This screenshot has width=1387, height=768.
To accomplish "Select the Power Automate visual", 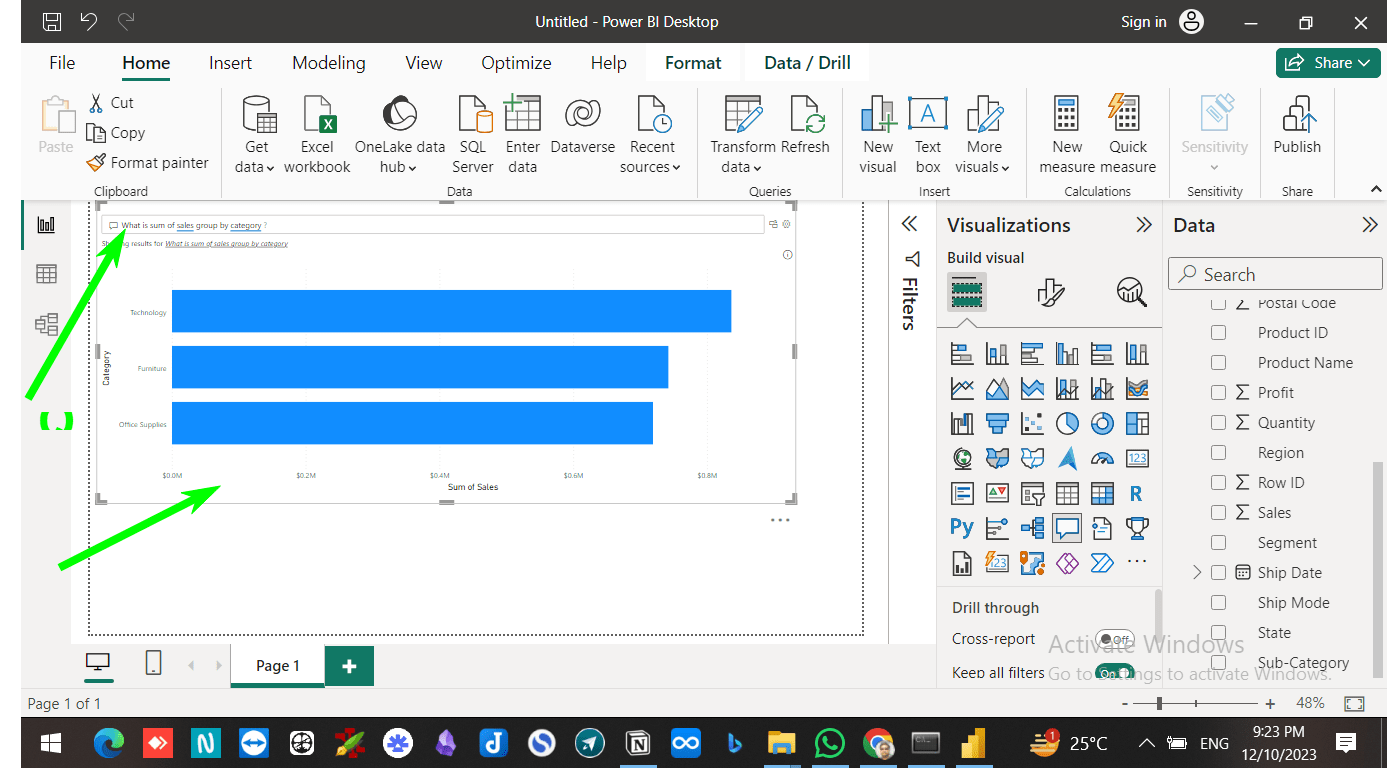I will (1102, 563).
